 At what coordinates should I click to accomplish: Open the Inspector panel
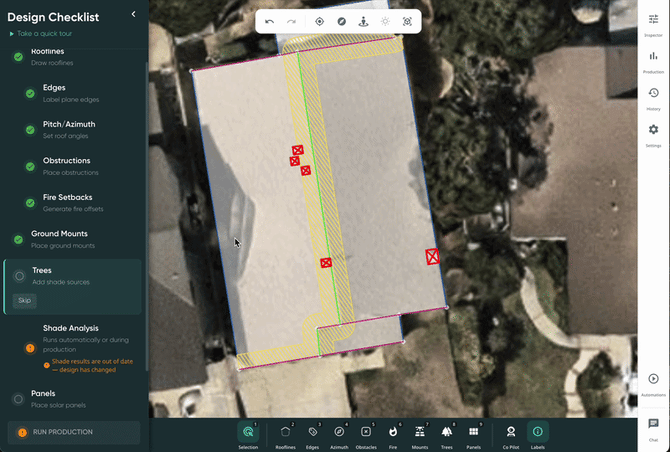653,25
